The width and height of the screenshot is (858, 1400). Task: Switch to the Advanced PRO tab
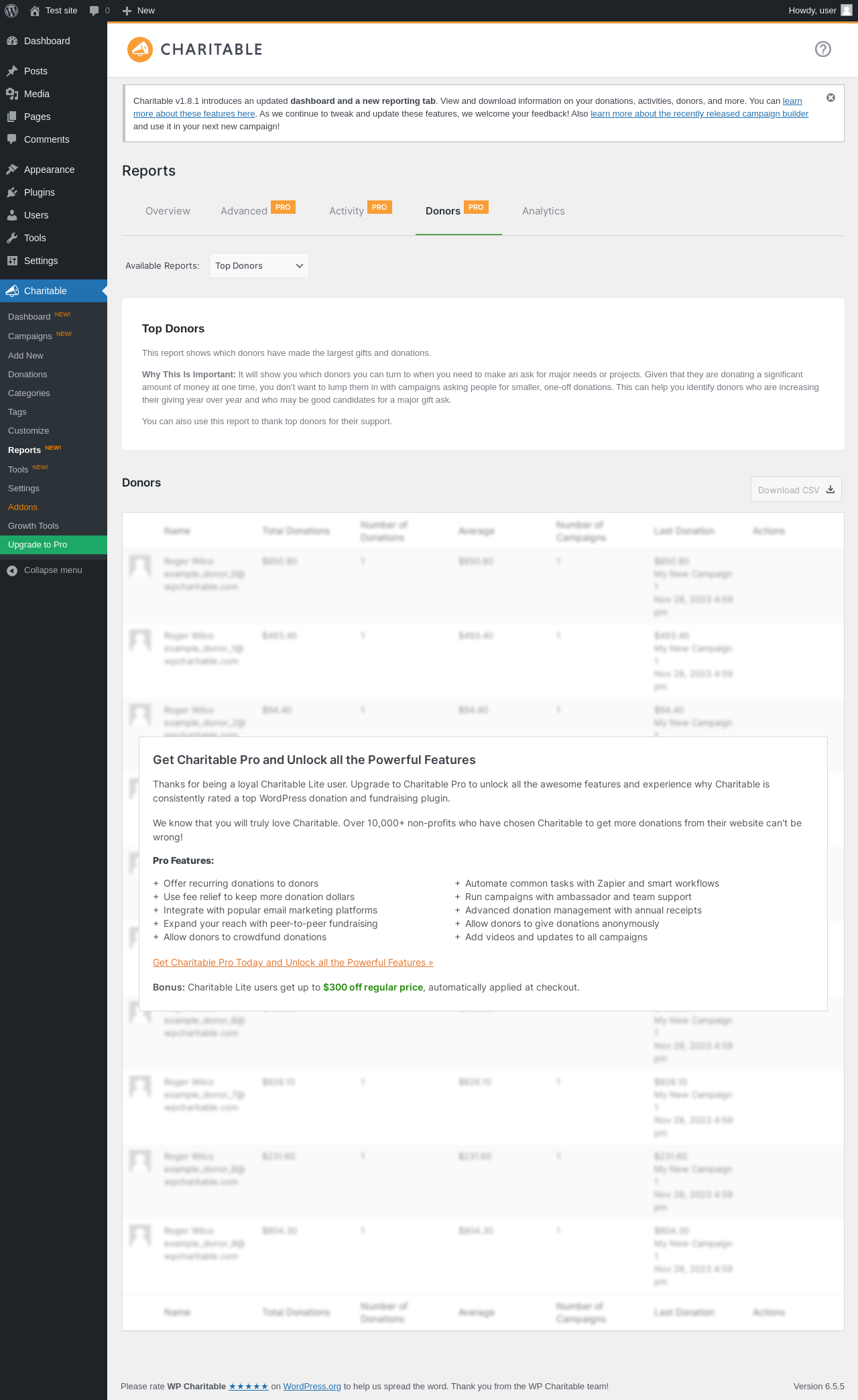click(258, 211)
